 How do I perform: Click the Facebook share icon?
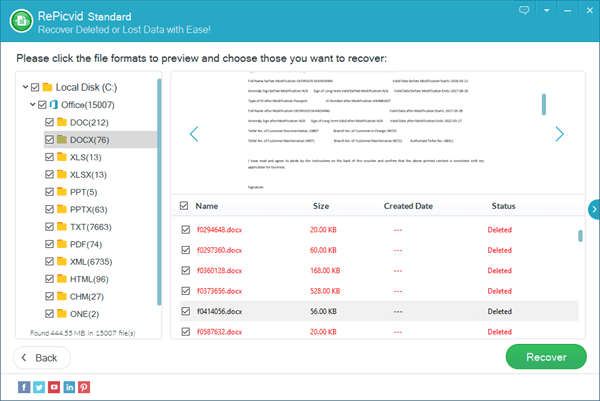coord(23,386)
